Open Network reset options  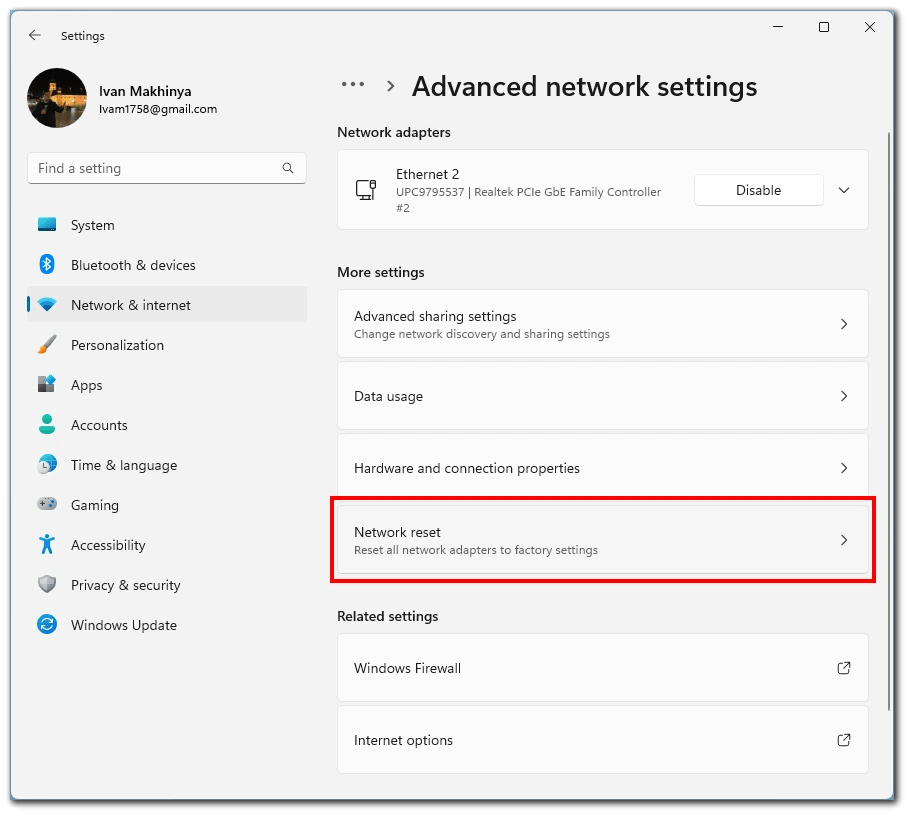[603, 540]
